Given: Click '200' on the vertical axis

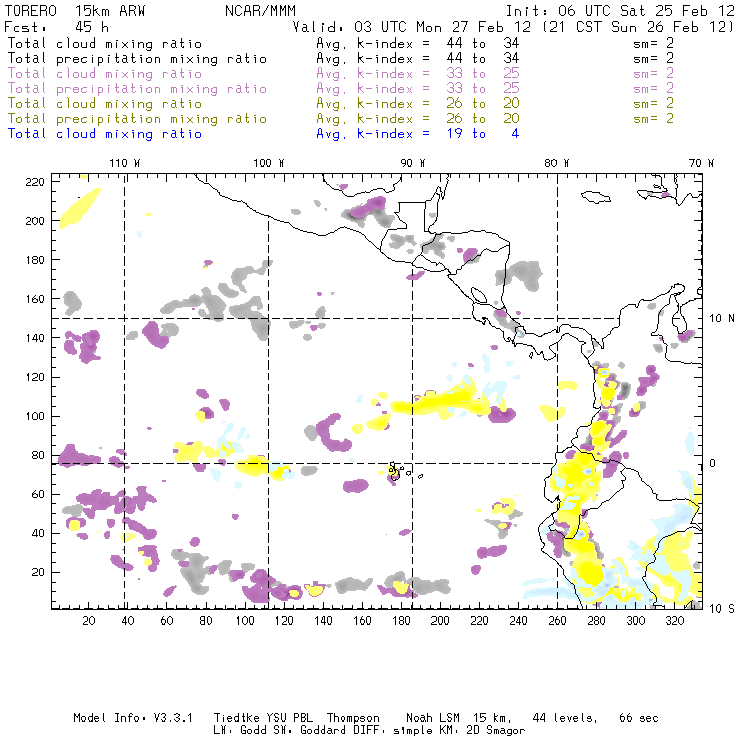Looking at the screenshot, I should [35, 221].
